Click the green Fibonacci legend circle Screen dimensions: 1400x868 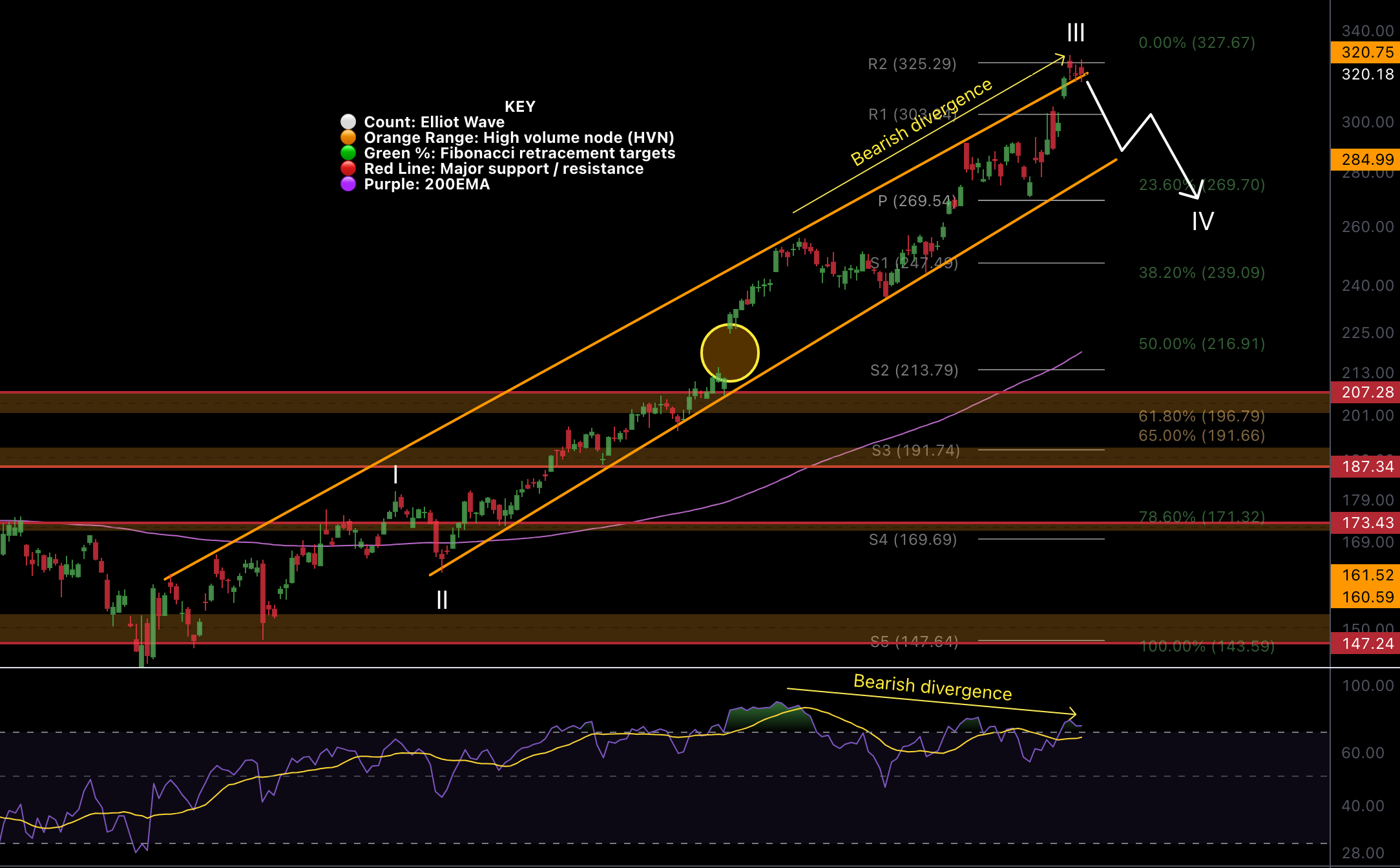[348, 153]
